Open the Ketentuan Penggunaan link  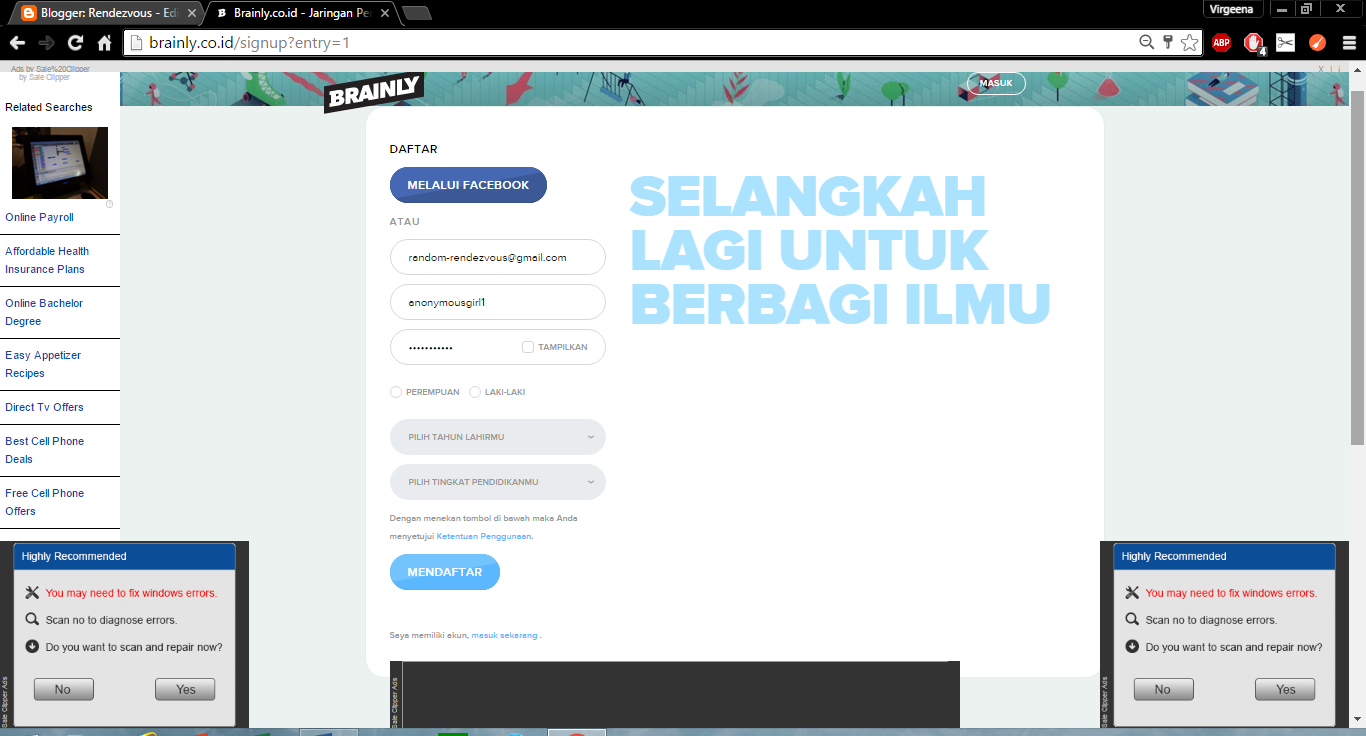484,536
